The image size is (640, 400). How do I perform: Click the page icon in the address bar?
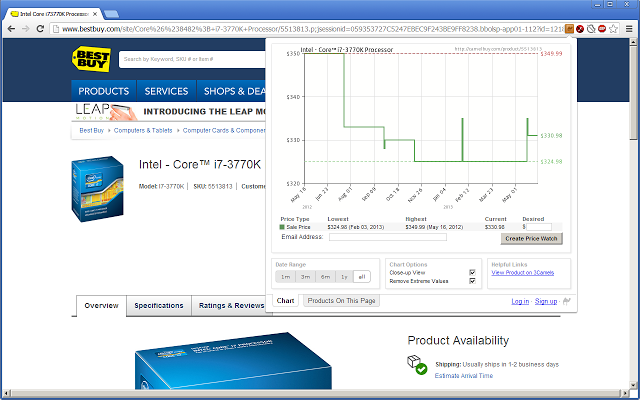click(56, 29)
